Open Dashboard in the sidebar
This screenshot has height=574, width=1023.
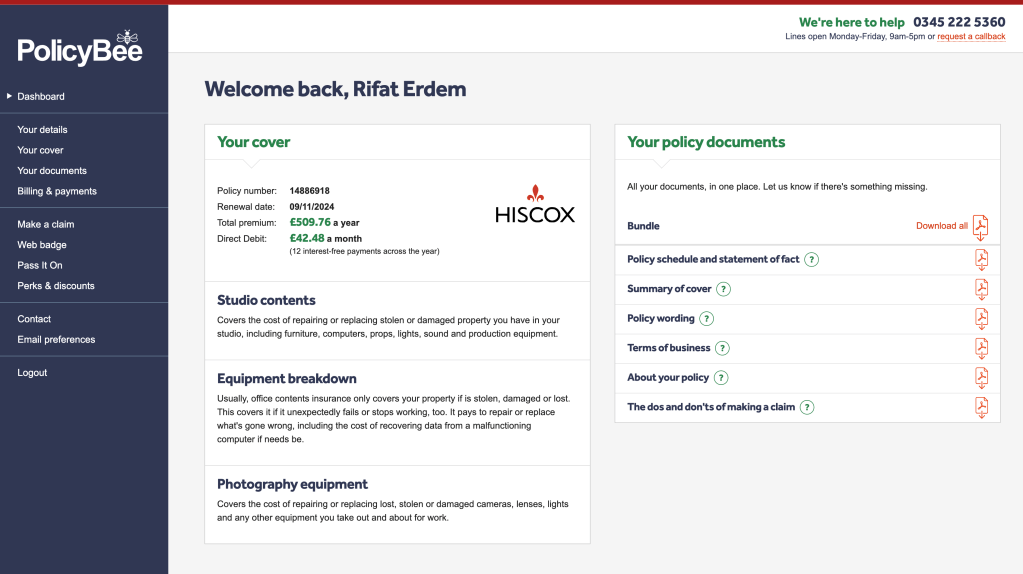point(41,97)
